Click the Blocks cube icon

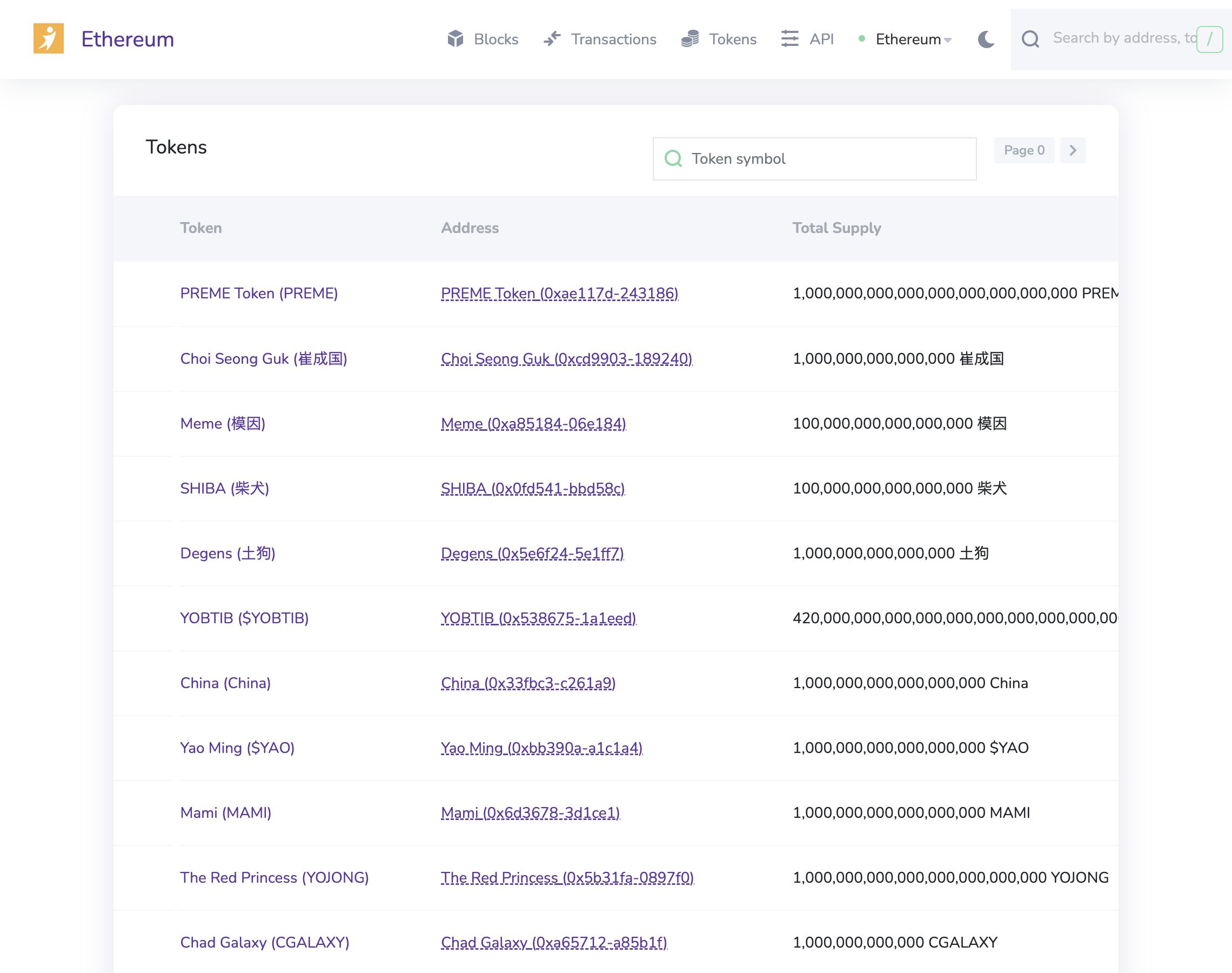pos(455,39)
